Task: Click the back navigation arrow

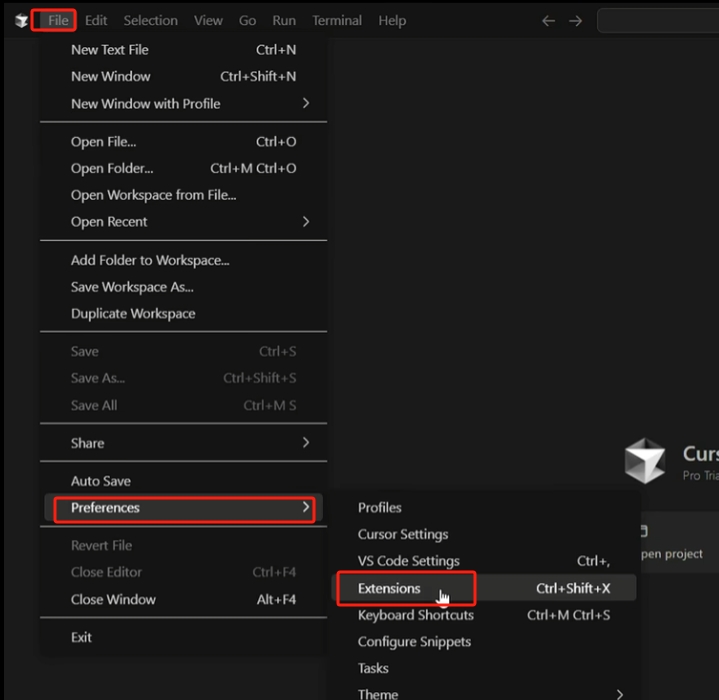Action: pyautogui.click(x=548, y=21)
